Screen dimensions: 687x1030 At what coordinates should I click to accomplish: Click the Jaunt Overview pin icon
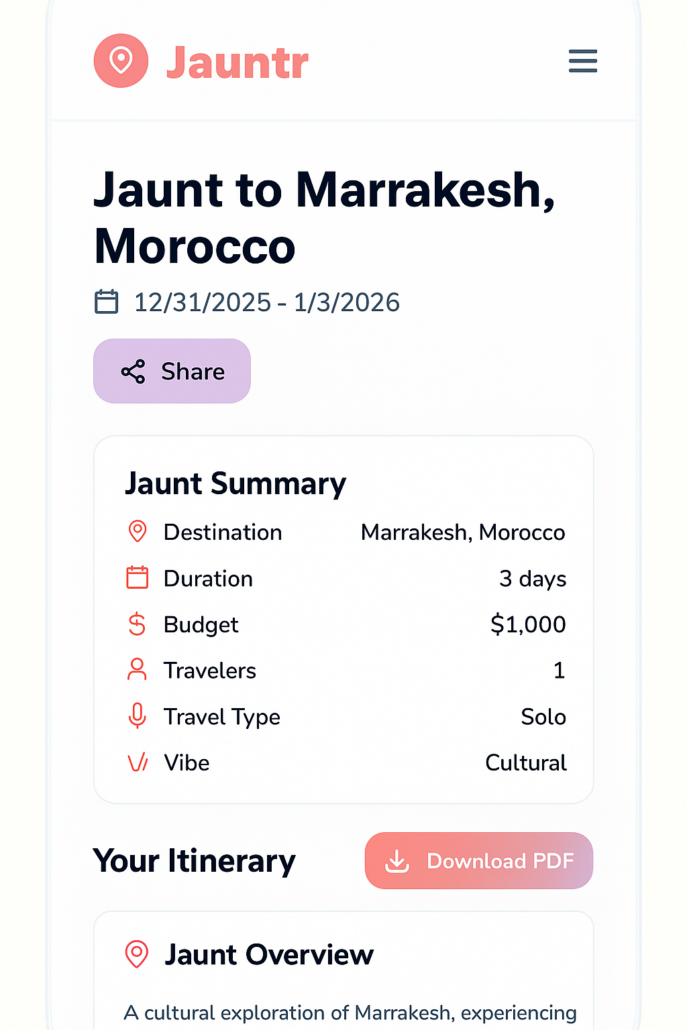tap(137, 954)
